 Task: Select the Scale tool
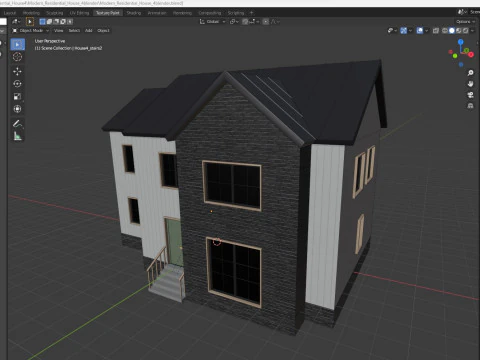17,96
